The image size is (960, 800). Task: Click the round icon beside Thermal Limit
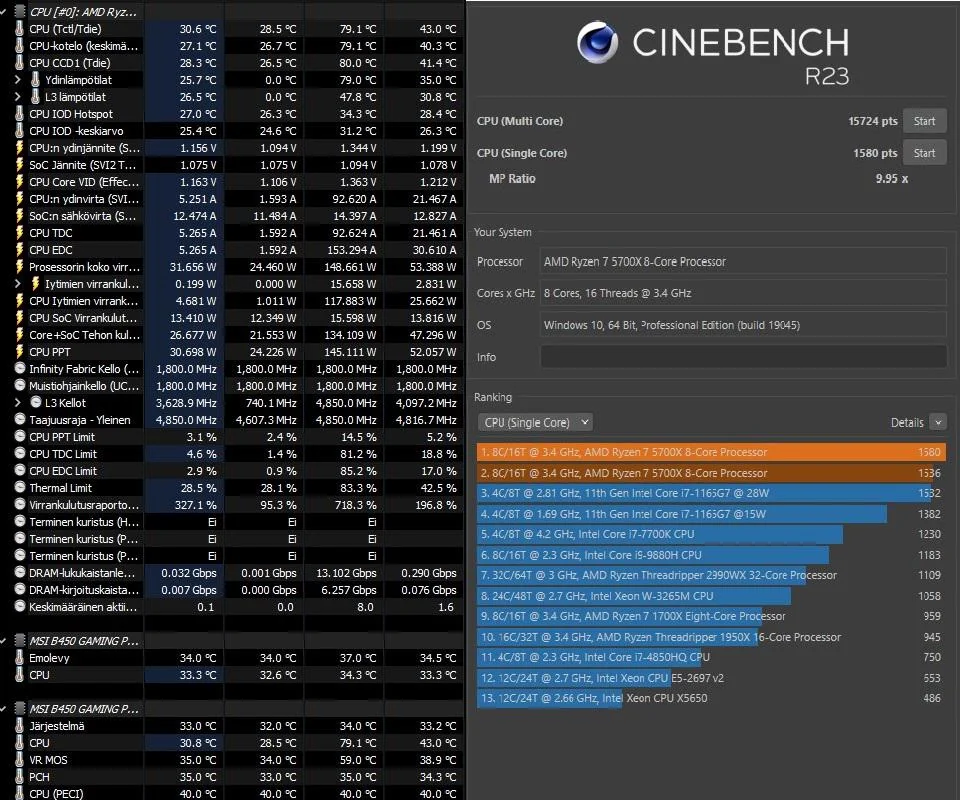click(x=20, y=488)
